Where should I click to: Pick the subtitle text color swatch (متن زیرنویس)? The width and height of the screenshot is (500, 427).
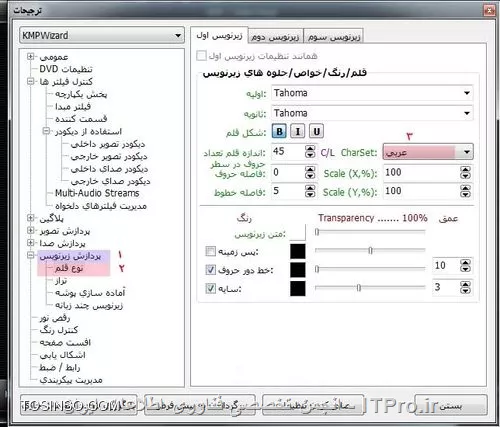click(x=298, y=233)
